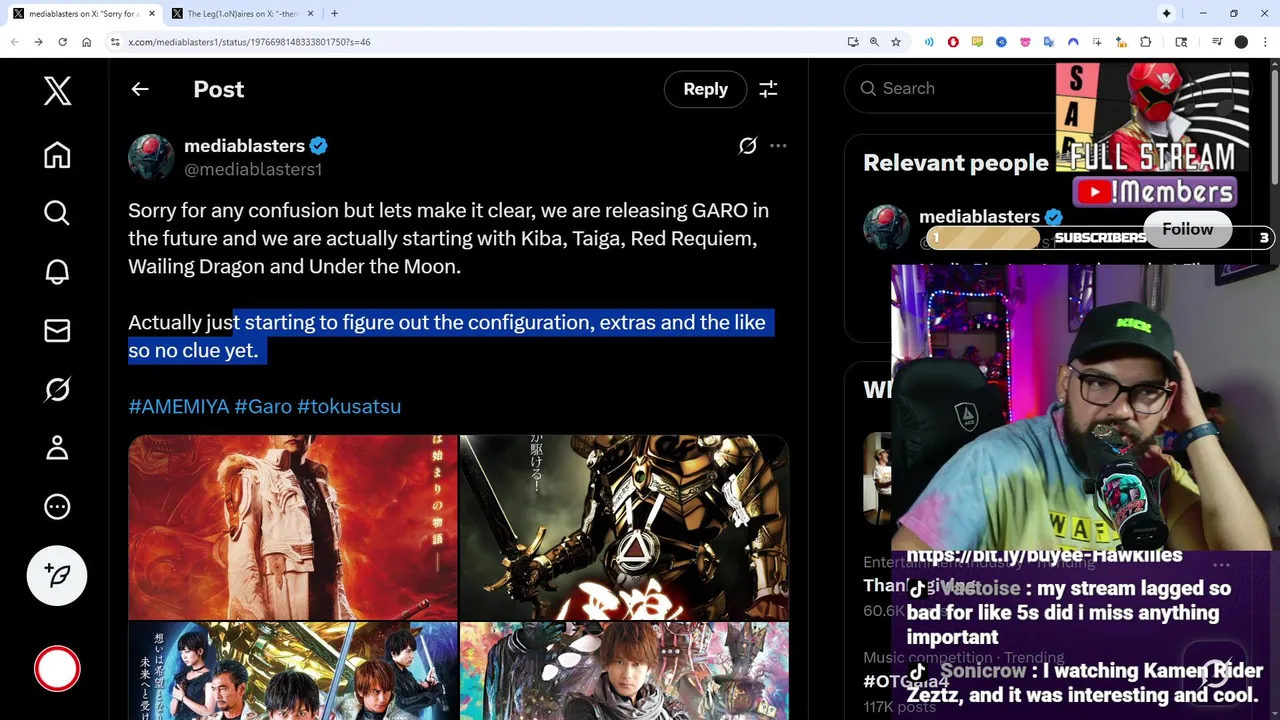This screenshot has height=720, width=1280.
Task: Open the golden armor poster image
Action: pyautogui.click(x=624, y=527)
